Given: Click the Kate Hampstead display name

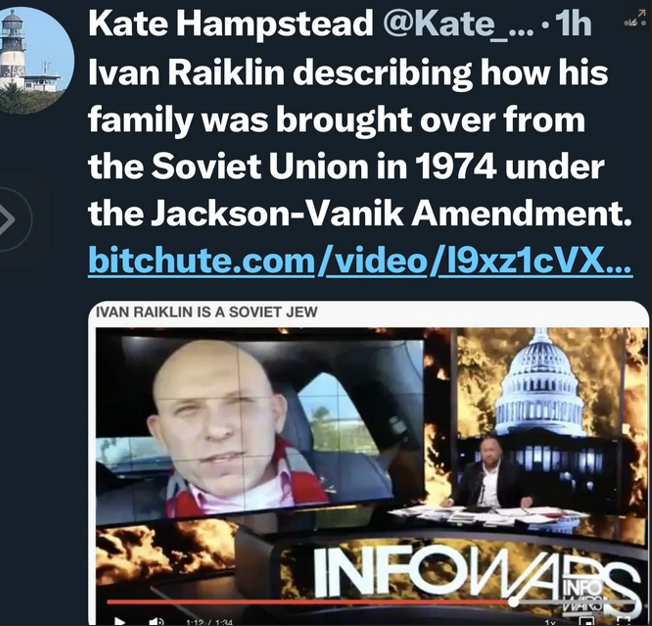Looking at the screenshot, I should 231,24.
